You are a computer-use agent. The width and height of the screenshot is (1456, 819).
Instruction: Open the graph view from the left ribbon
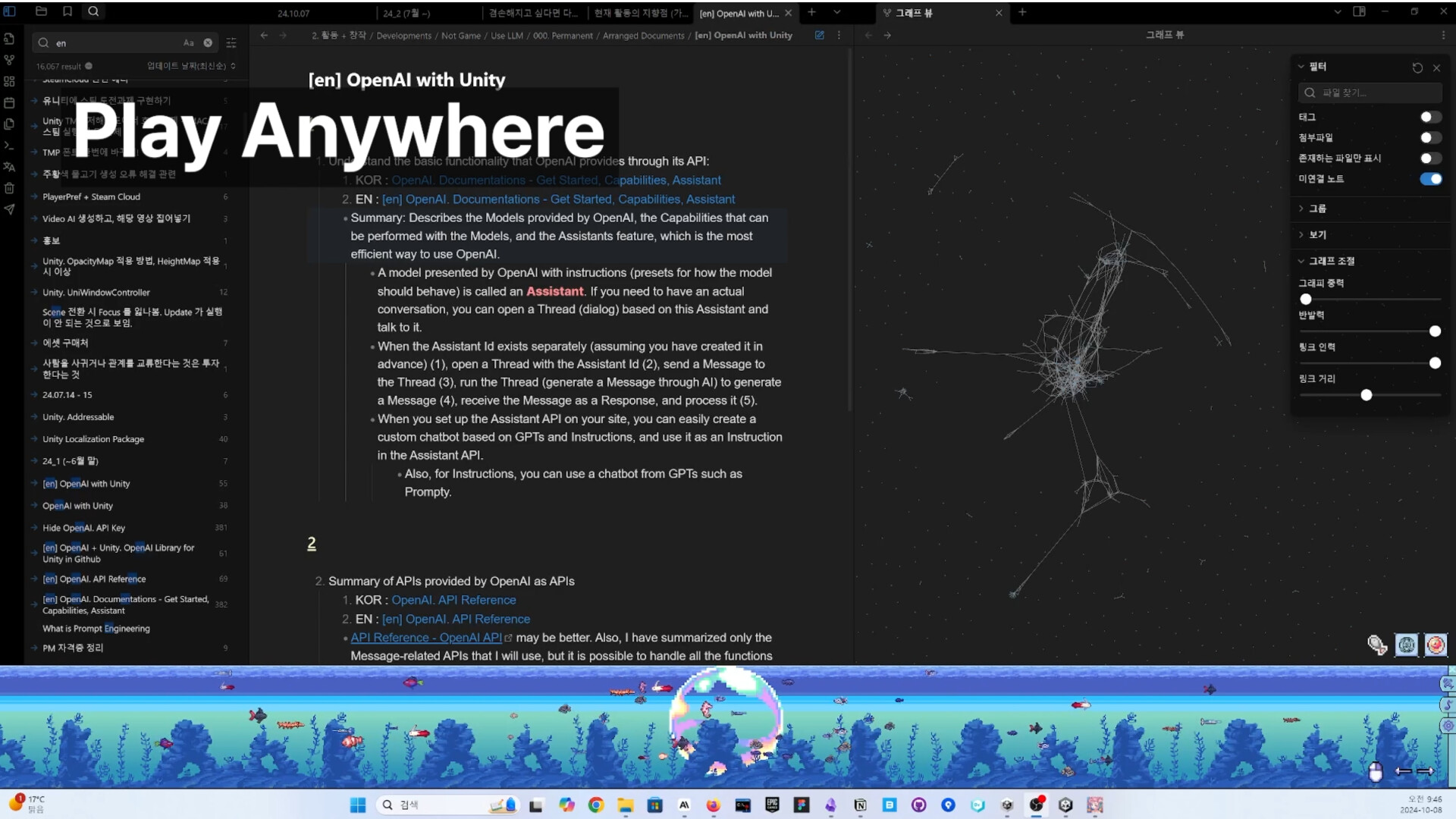point(9,60)
